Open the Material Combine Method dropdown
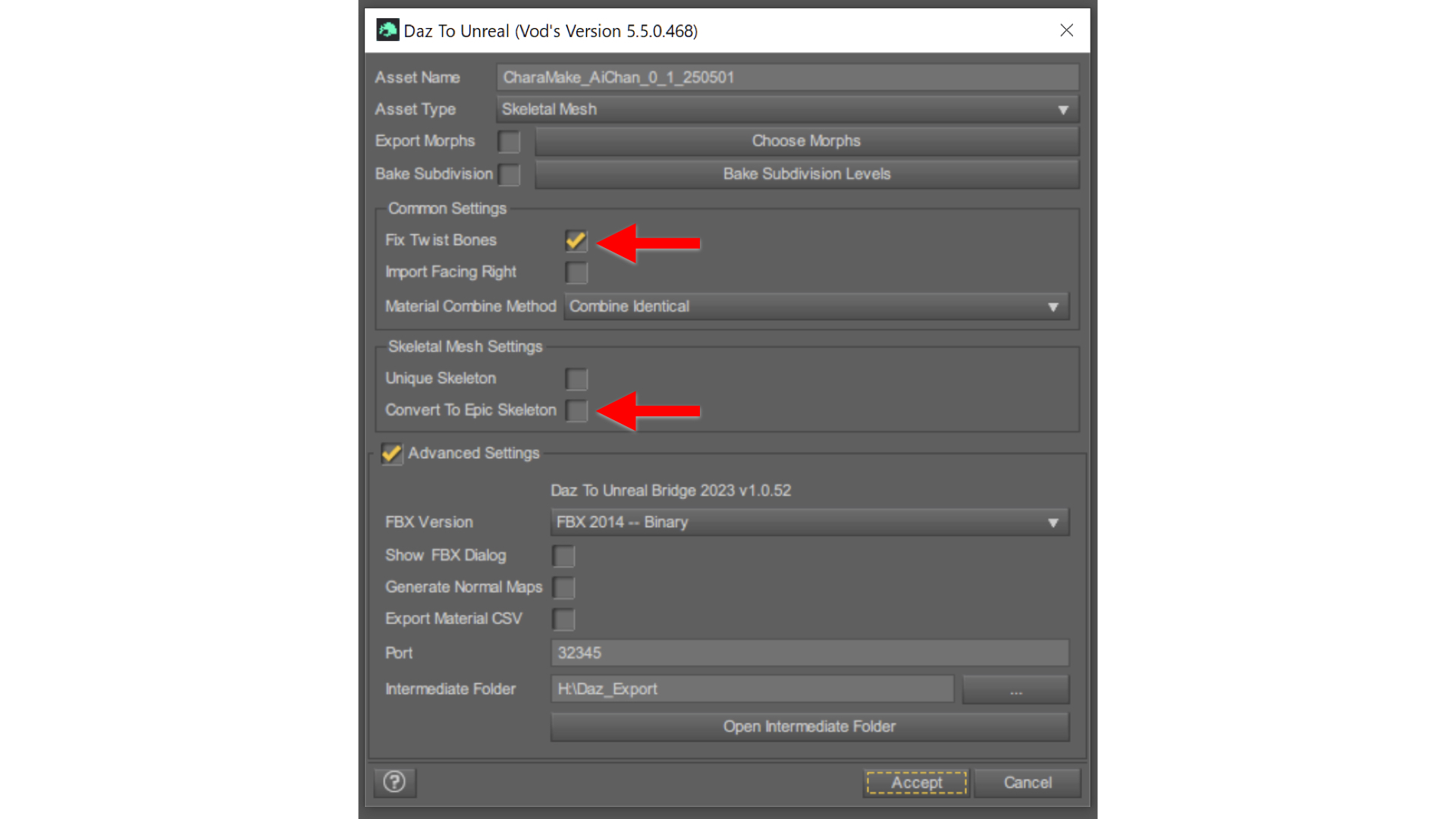 816,306
